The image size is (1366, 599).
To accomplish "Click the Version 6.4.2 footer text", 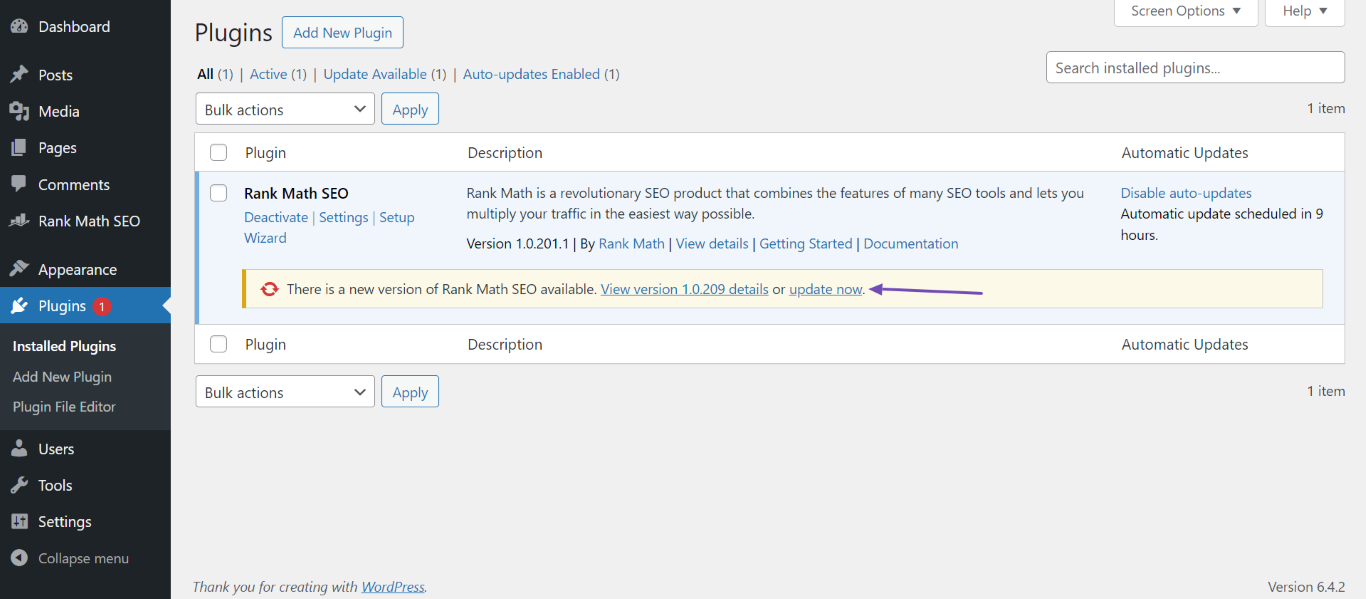I will pyautogui.click(x=1306, y=587).
